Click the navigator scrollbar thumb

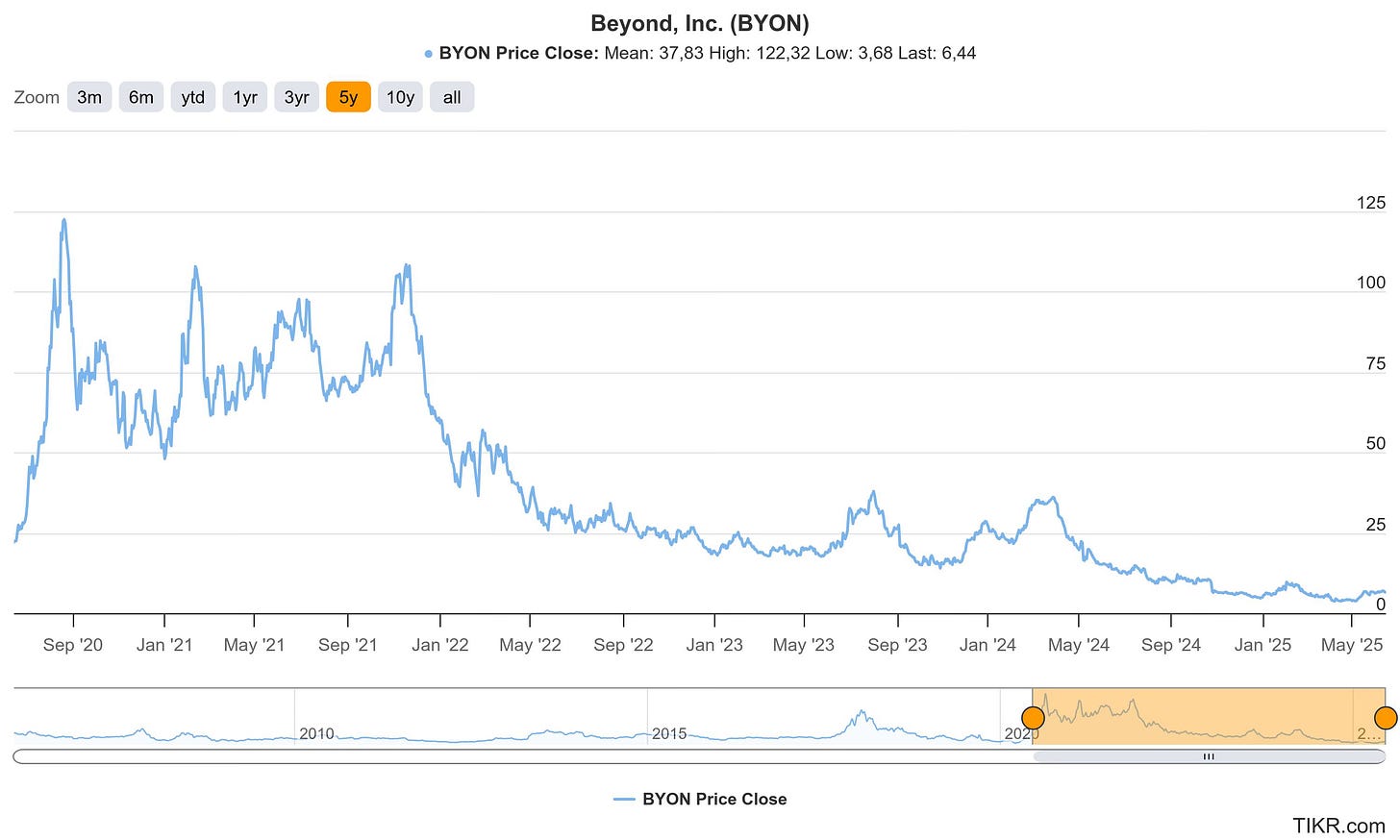(1209, 756)
